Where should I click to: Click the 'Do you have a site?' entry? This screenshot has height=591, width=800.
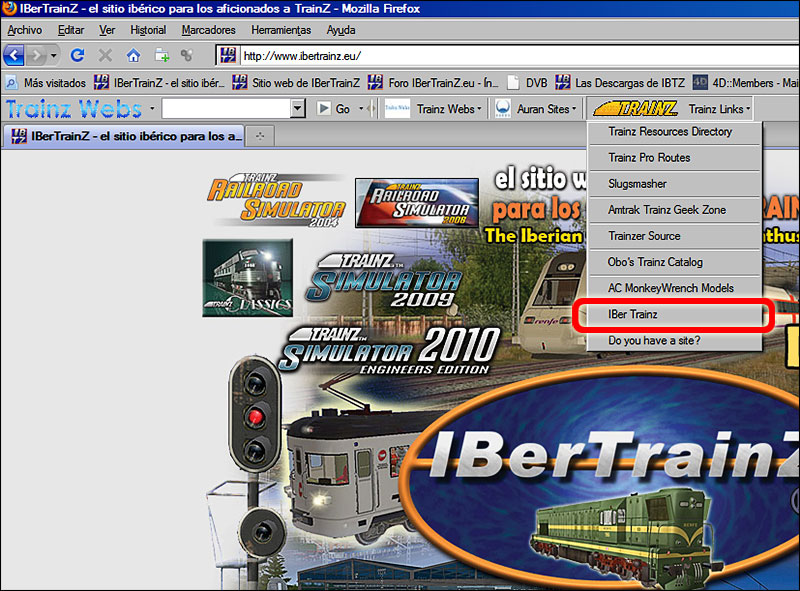[674, 340]
